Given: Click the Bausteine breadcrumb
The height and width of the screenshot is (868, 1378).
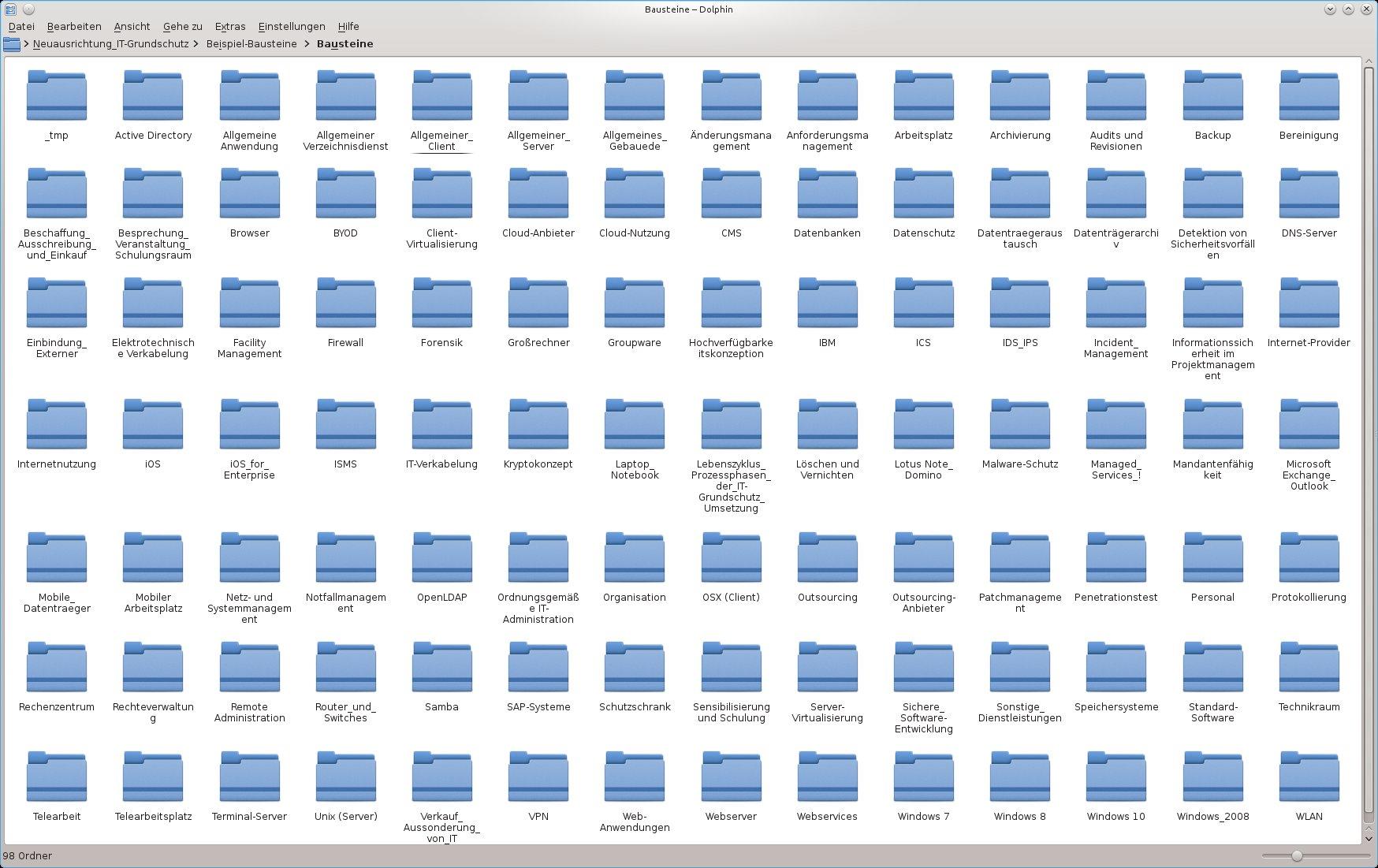Looking at the screenshot, I should pos(344,44).
